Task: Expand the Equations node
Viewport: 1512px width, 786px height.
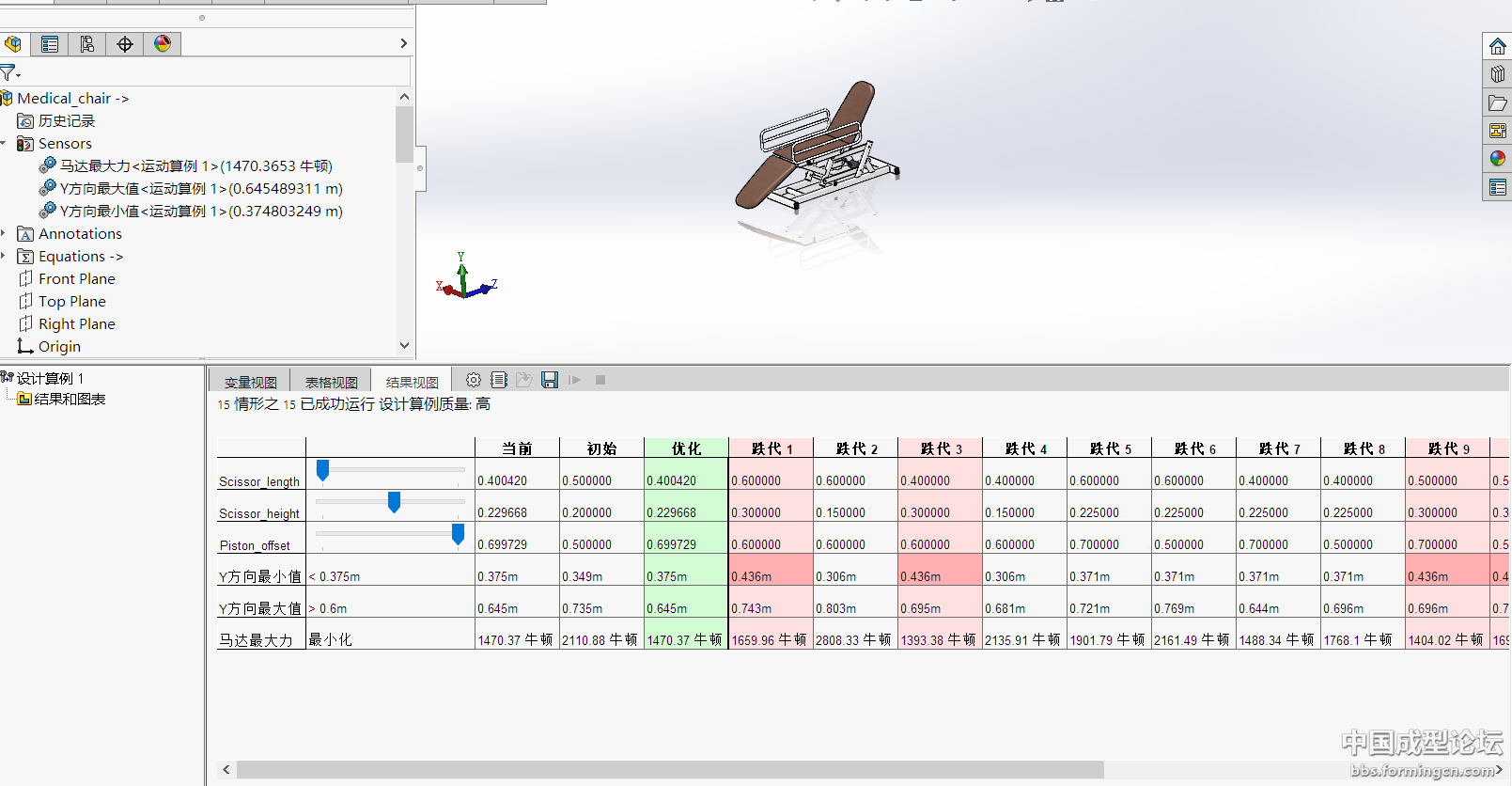Action: coord(5,257)
